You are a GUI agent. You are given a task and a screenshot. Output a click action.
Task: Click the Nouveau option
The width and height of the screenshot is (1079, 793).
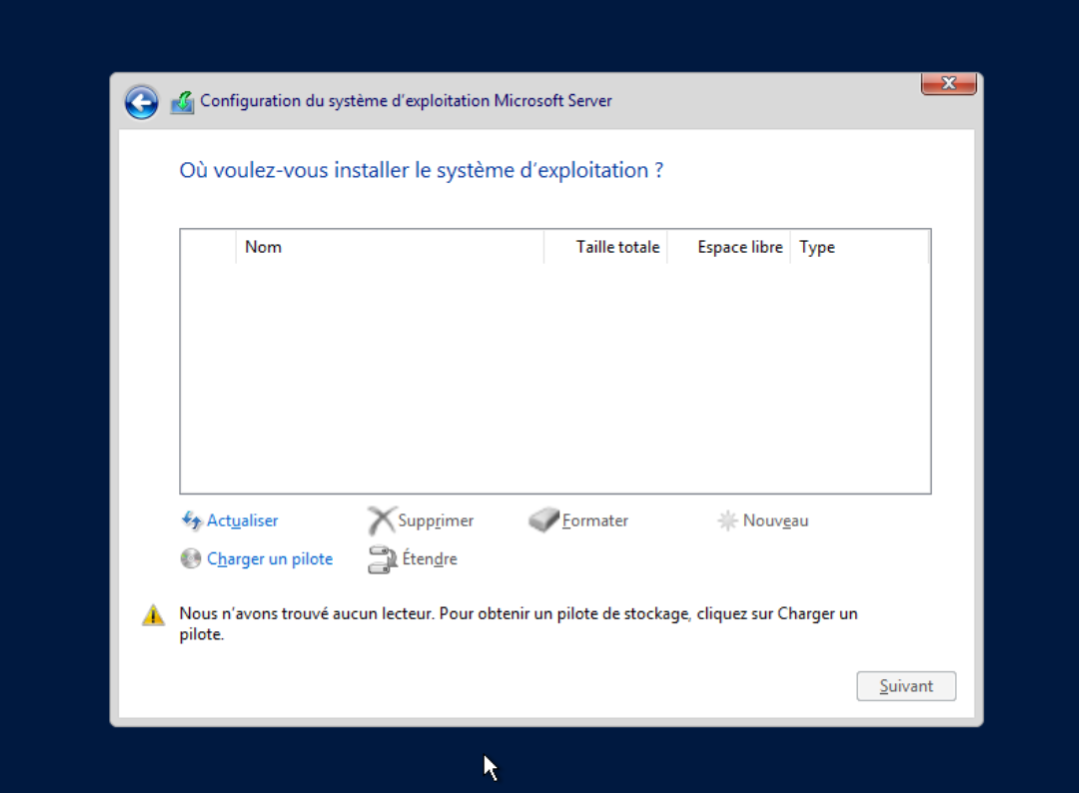776,520
